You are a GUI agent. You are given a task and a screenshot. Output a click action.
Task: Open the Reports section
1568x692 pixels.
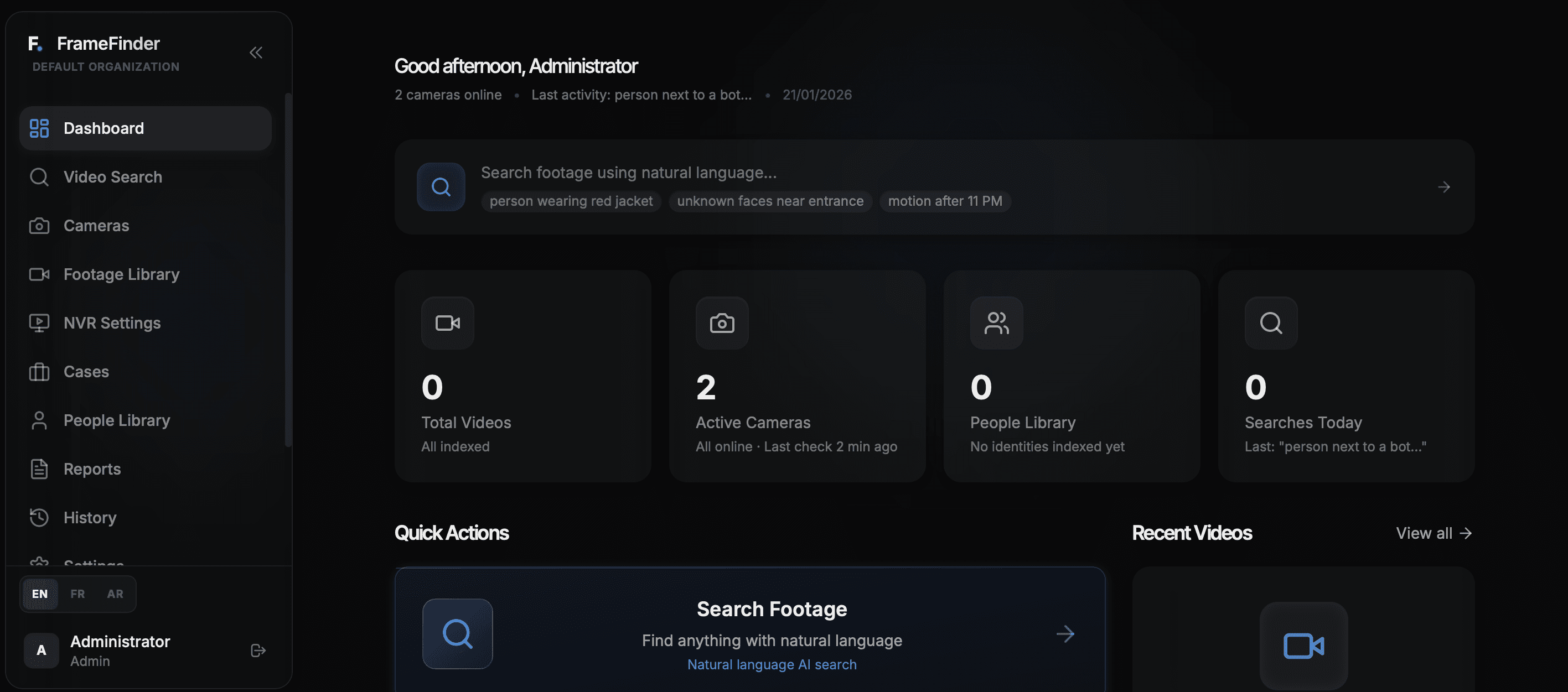91,469
